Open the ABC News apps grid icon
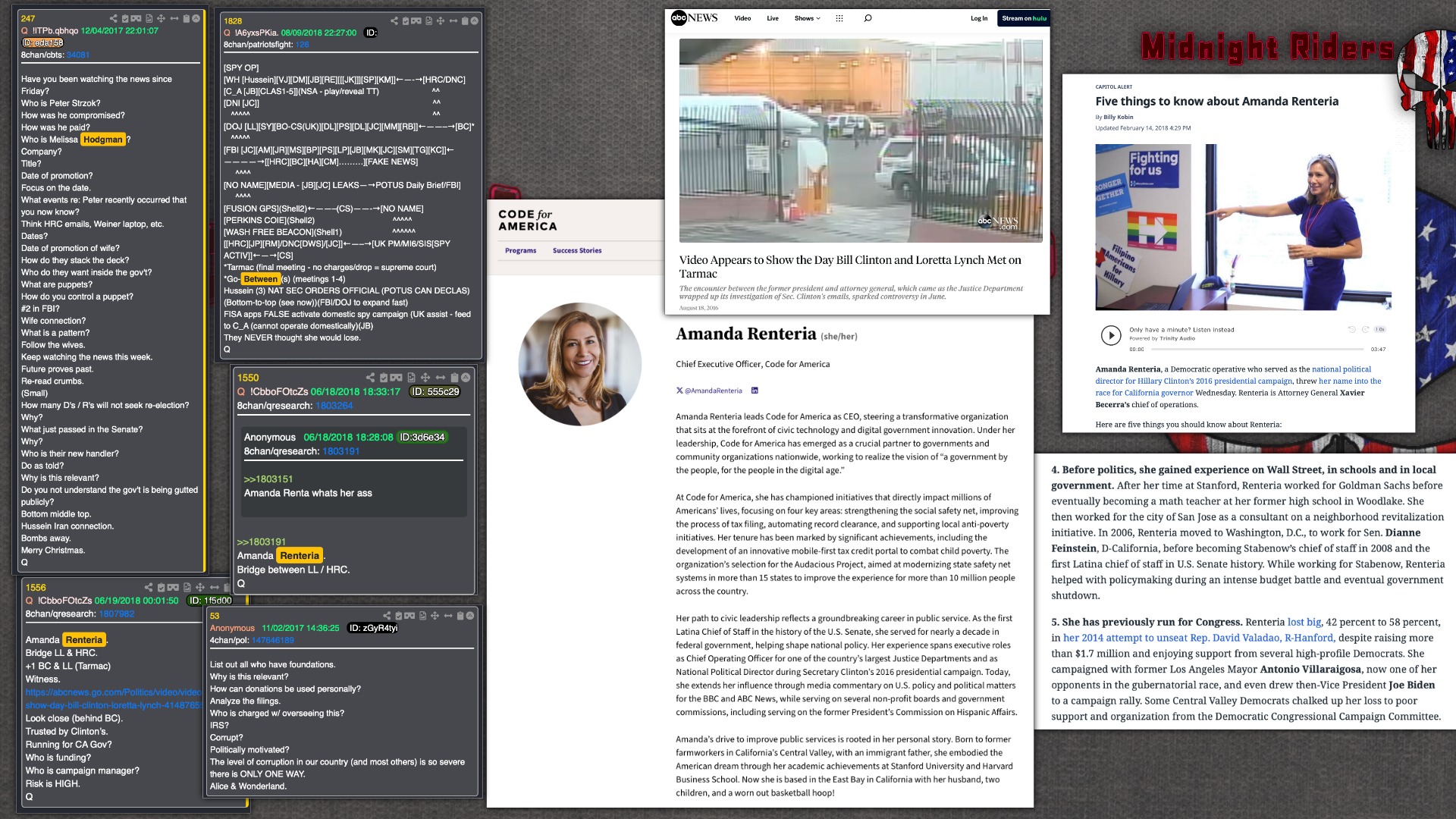Viewport: 1456px width, 819px height. 839,18
